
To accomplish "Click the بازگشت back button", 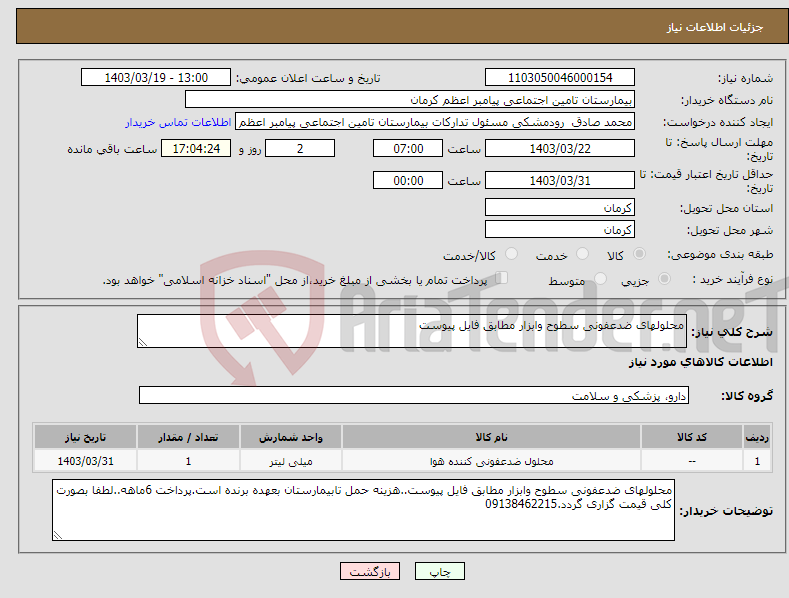I will [x=370, y=571].
